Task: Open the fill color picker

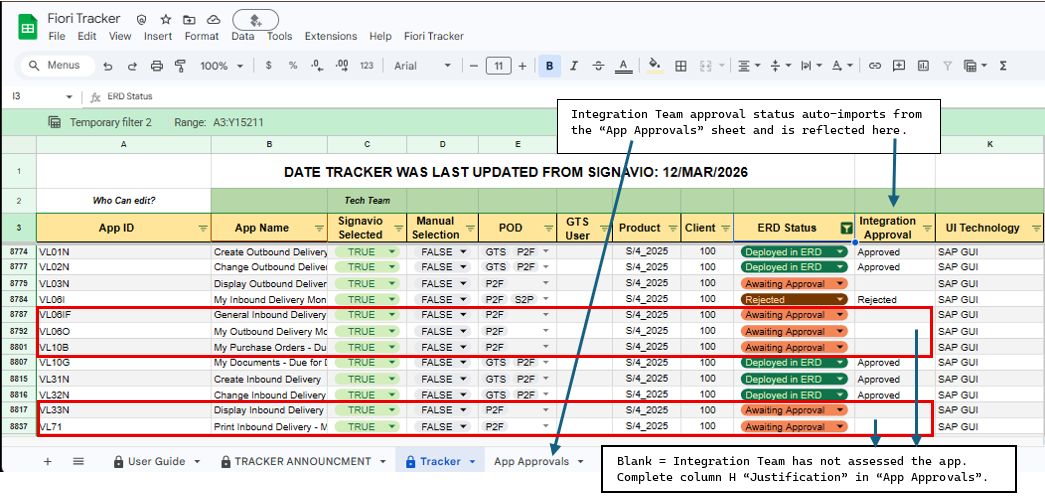Action: click(655, 66)
